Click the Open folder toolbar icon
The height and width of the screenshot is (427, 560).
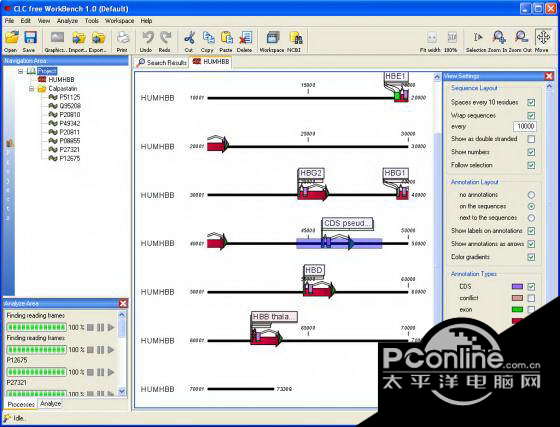[x=12, y=37]
